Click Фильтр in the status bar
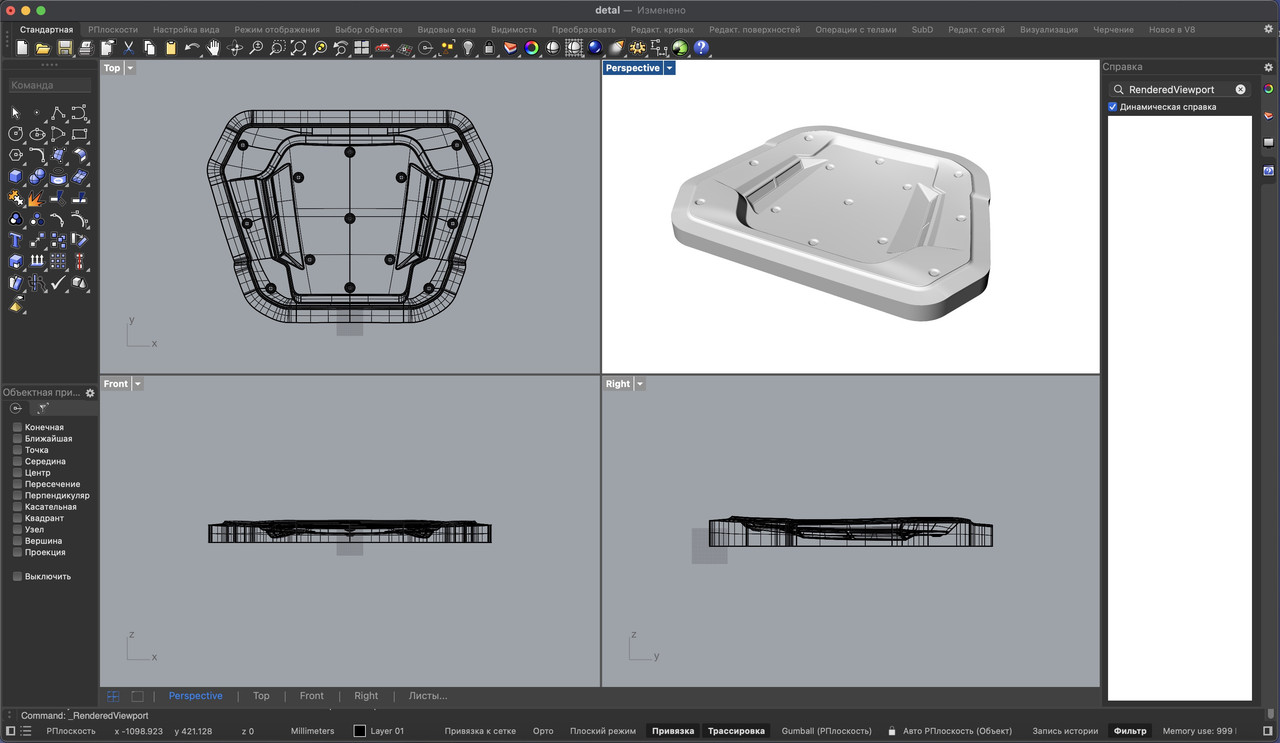This screenshot has width=1280, height=743. pos(1130,731)
